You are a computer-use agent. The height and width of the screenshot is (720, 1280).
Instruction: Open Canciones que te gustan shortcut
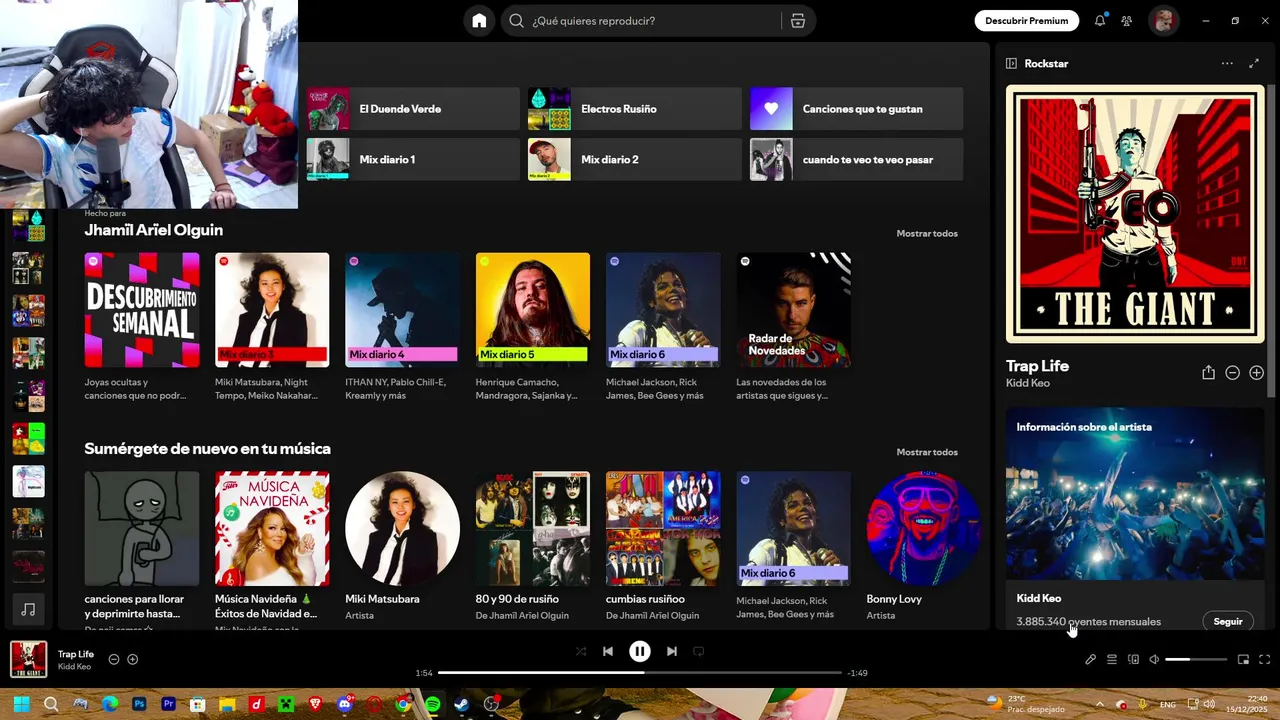[x=856, y=109]
